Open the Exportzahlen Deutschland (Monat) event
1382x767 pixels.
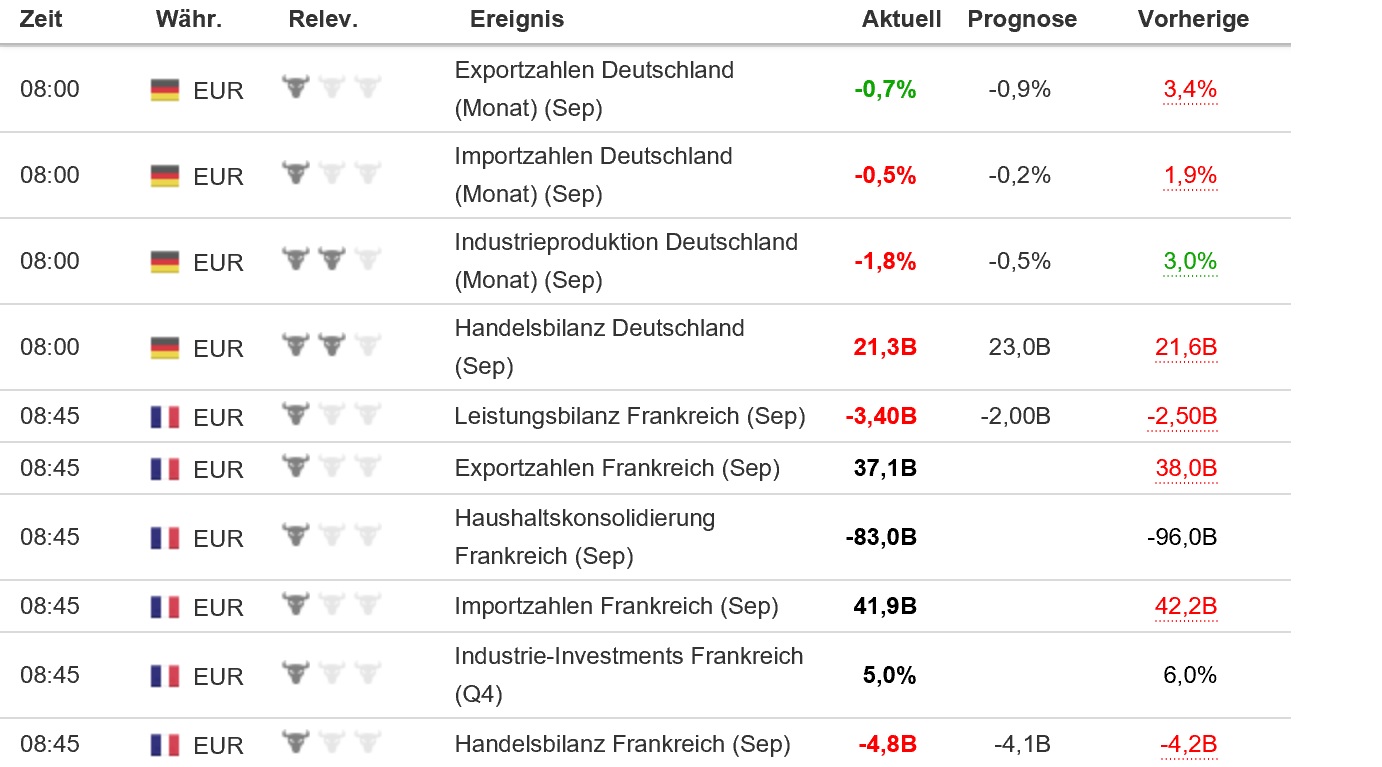(x=594, y=89)
